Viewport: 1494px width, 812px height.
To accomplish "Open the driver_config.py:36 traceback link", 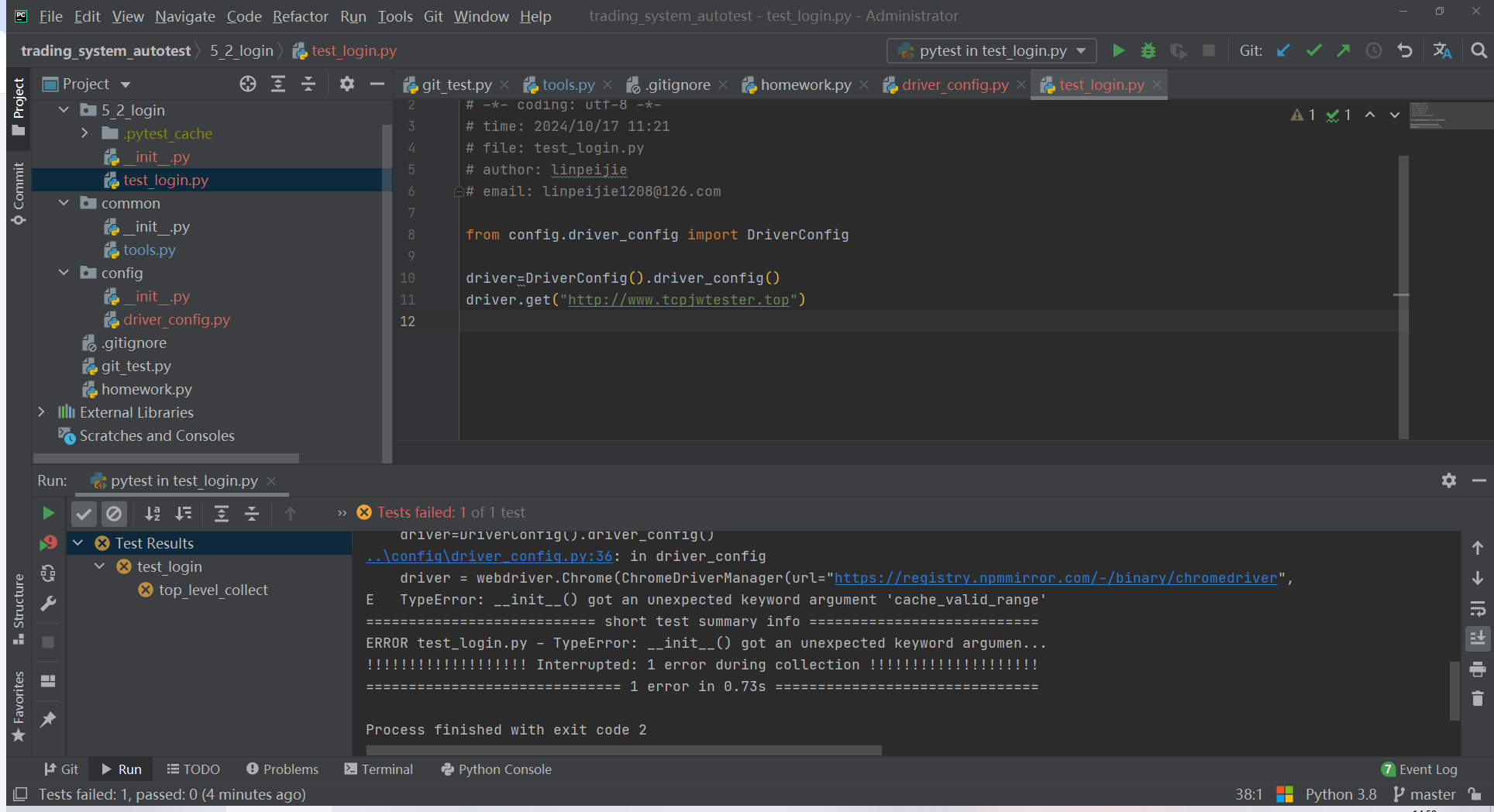I will pos(489,556).
